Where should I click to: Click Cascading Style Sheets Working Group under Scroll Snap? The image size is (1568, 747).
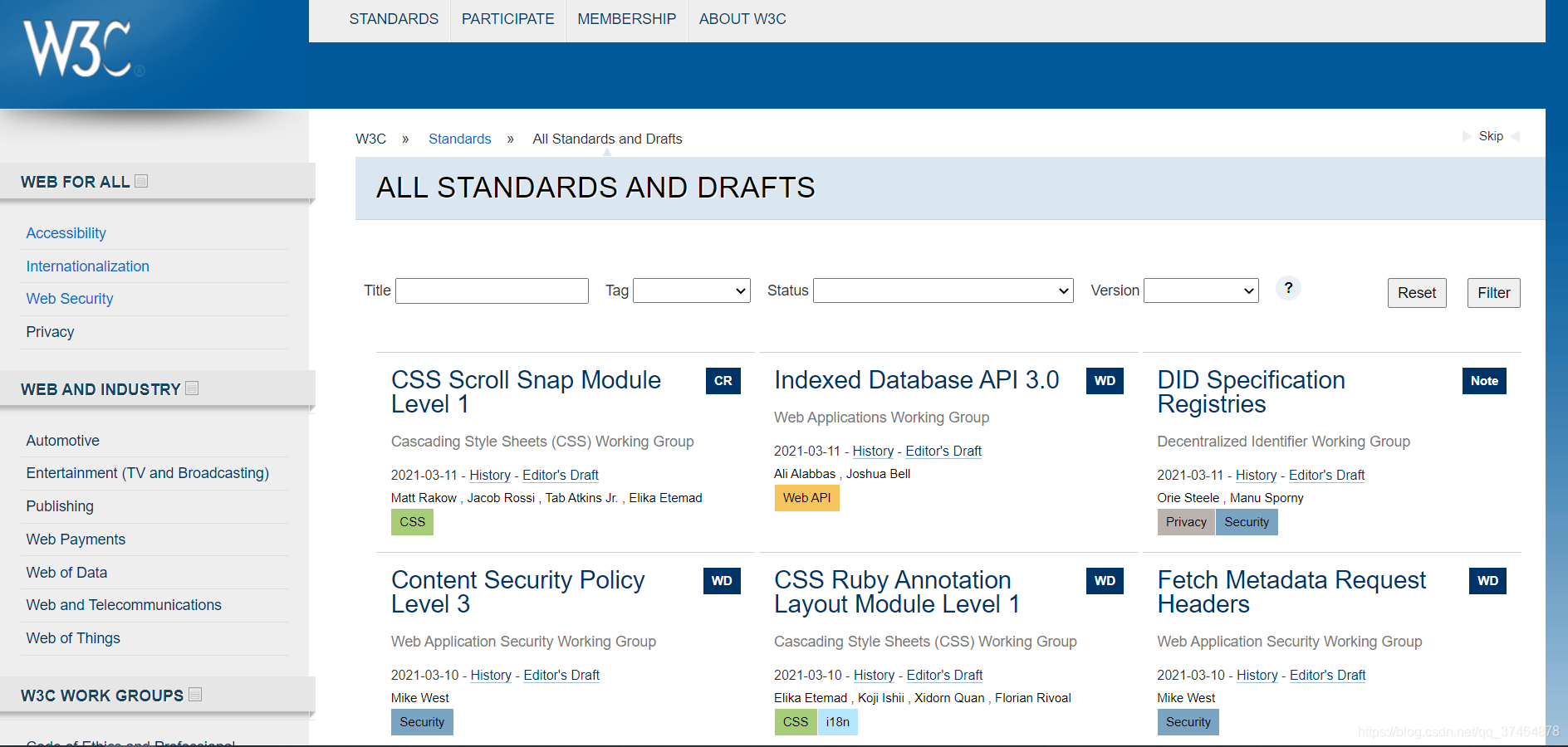pos(542,442)
